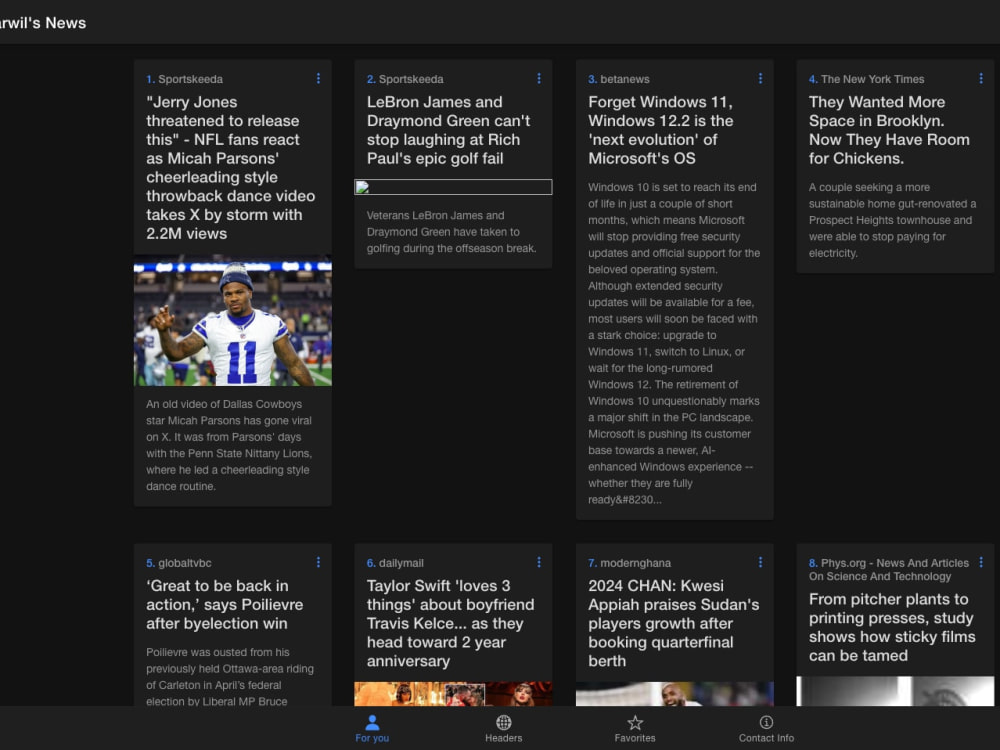Click the Windows 10 end-of-life summary text
The width and height of the screenshot is (1000, 750).
click(674, 344)
